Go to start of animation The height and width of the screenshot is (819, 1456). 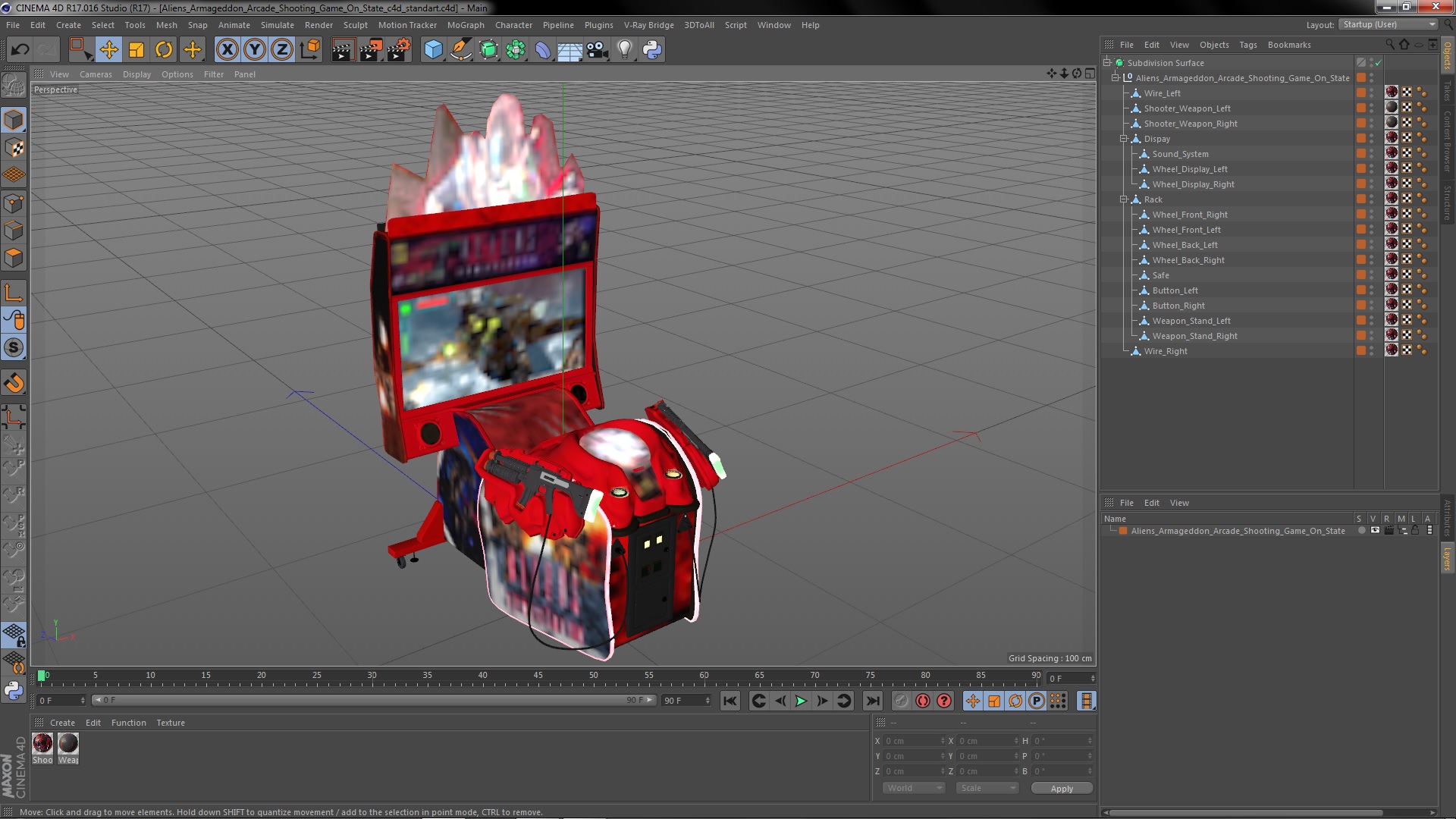point(730,701)
